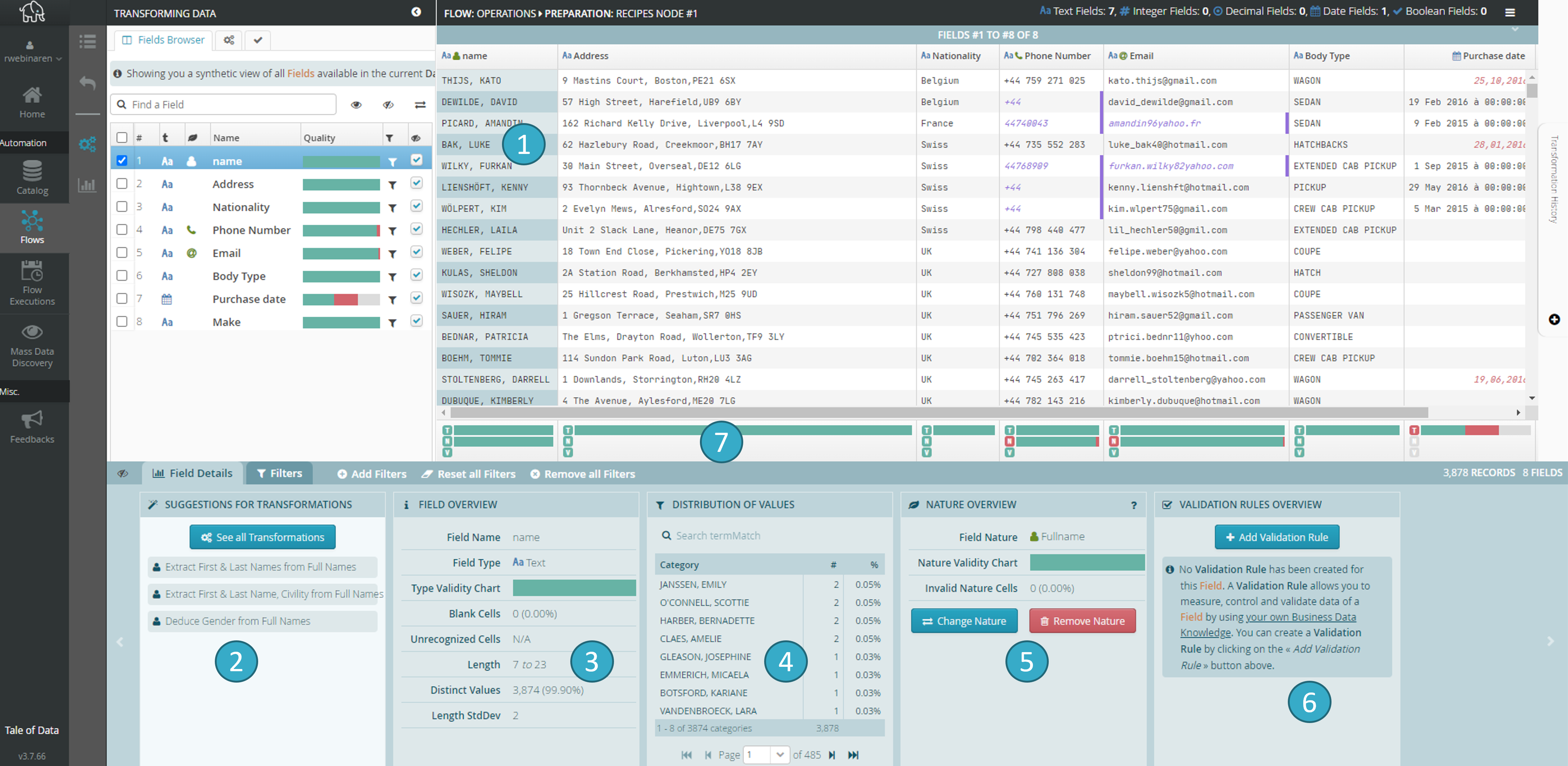Open the Filters tab
Screen dimensions: 1568x766
(279, 474)
